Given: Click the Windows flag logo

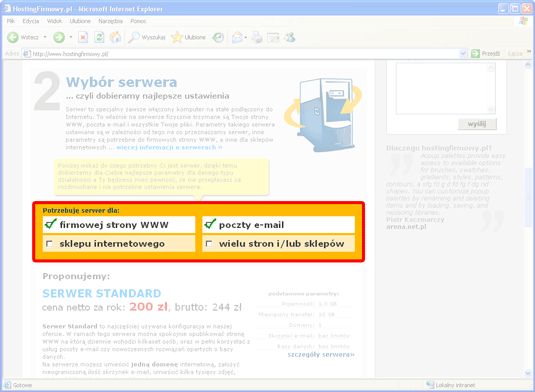Looking at the screenshot, I should pyautogui.click(x=524, y=21).
